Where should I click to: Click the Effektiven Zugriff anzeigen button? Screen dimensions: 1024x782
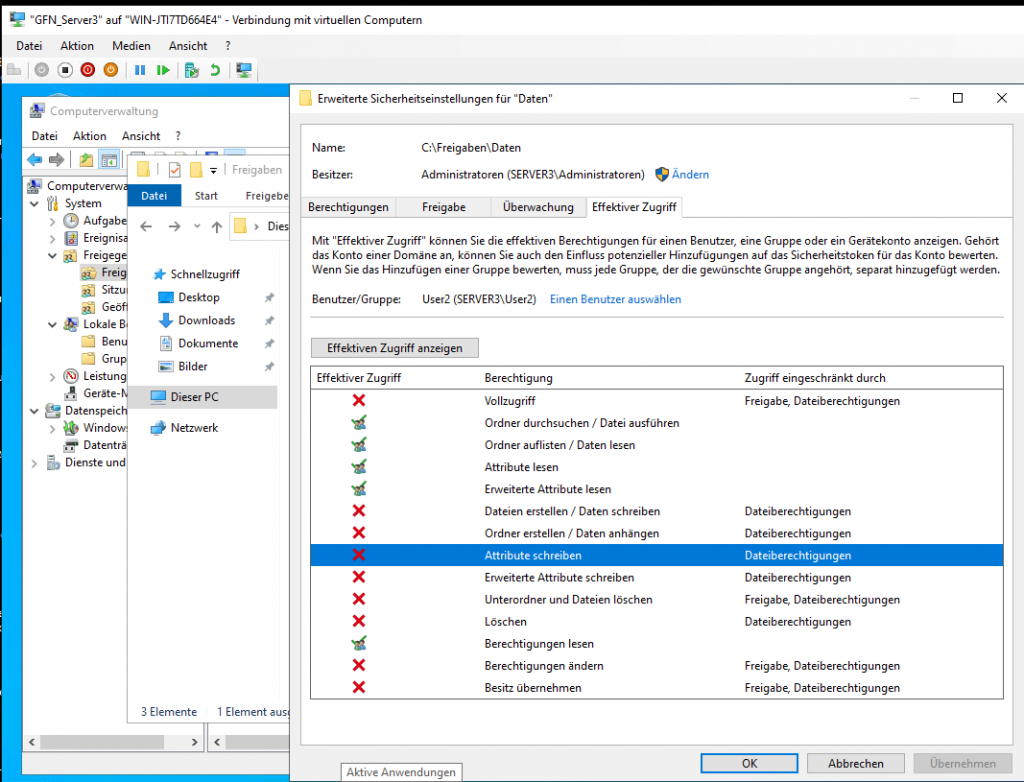tap(394, 348)
